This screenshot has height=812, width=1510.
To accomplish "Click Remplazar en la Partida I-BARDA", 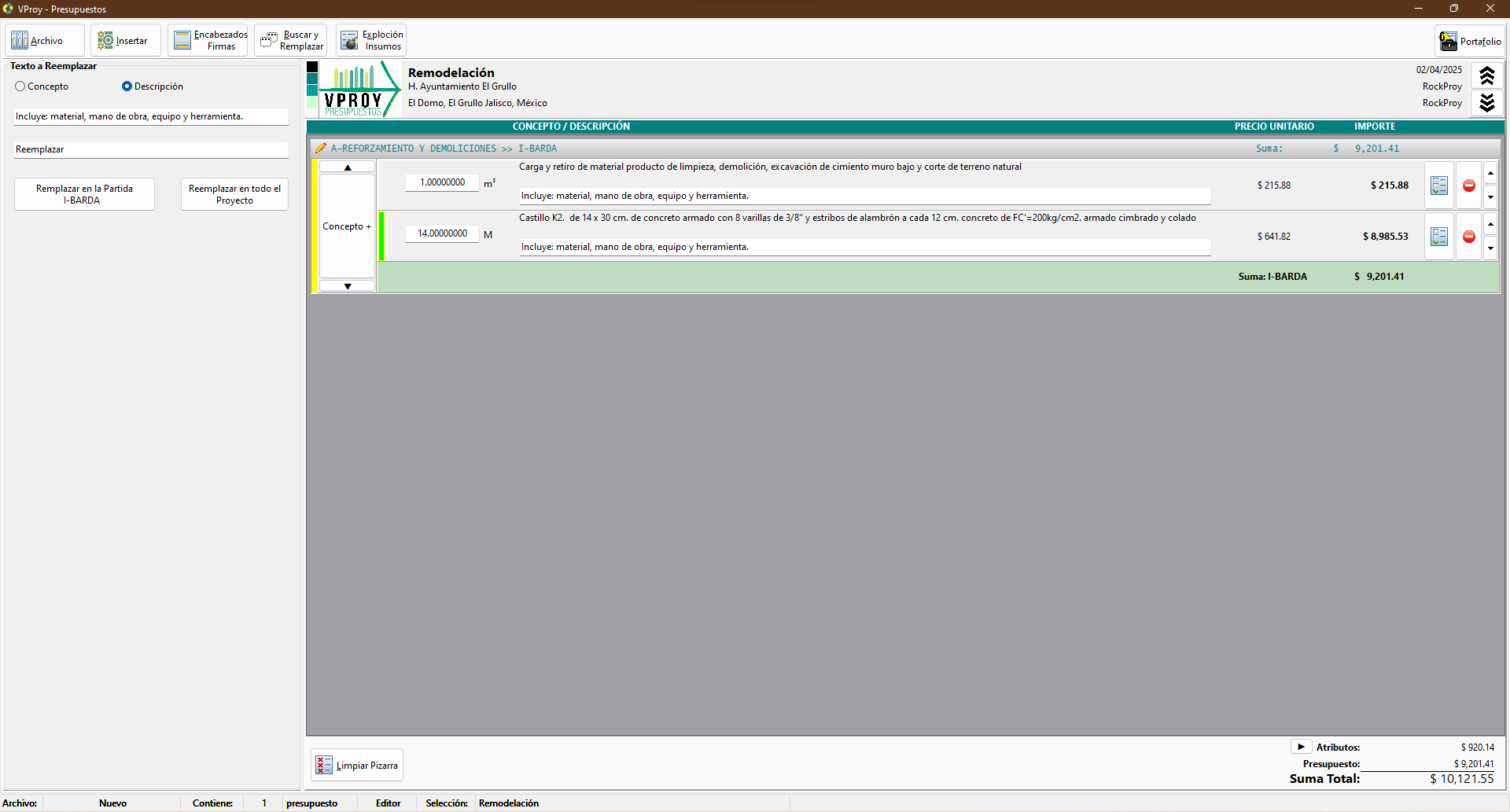I will click(84, 194).
